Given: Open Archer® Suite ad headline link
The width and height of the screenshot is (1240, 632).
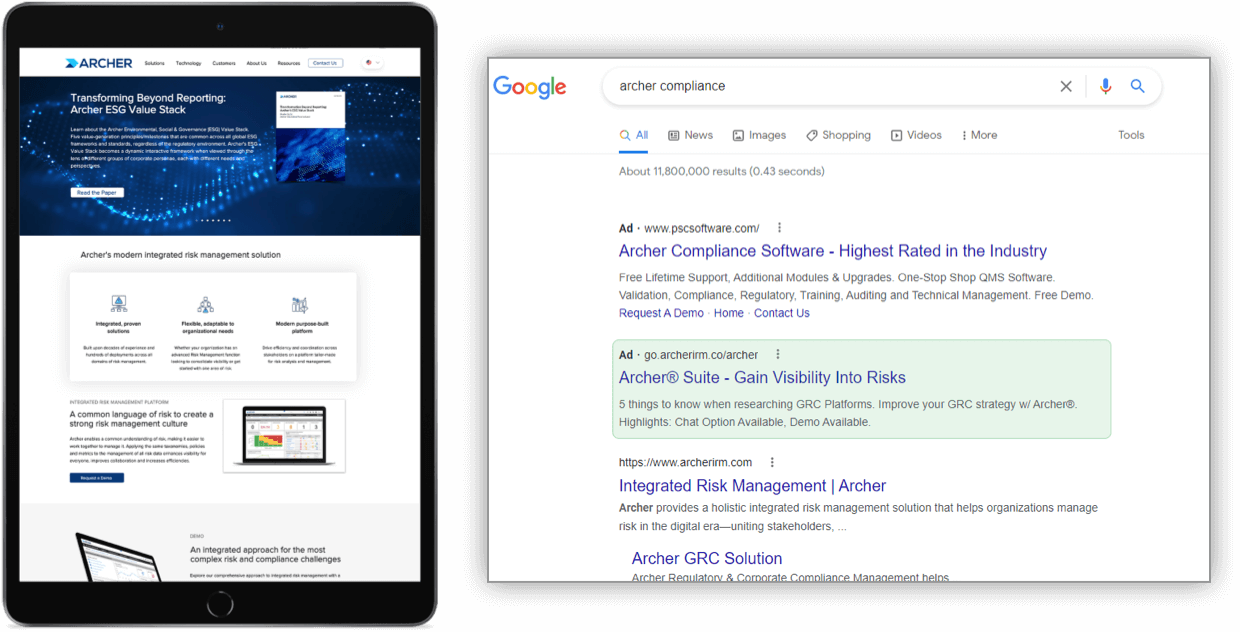Looking at the screenshot, I should pos(762,378).
